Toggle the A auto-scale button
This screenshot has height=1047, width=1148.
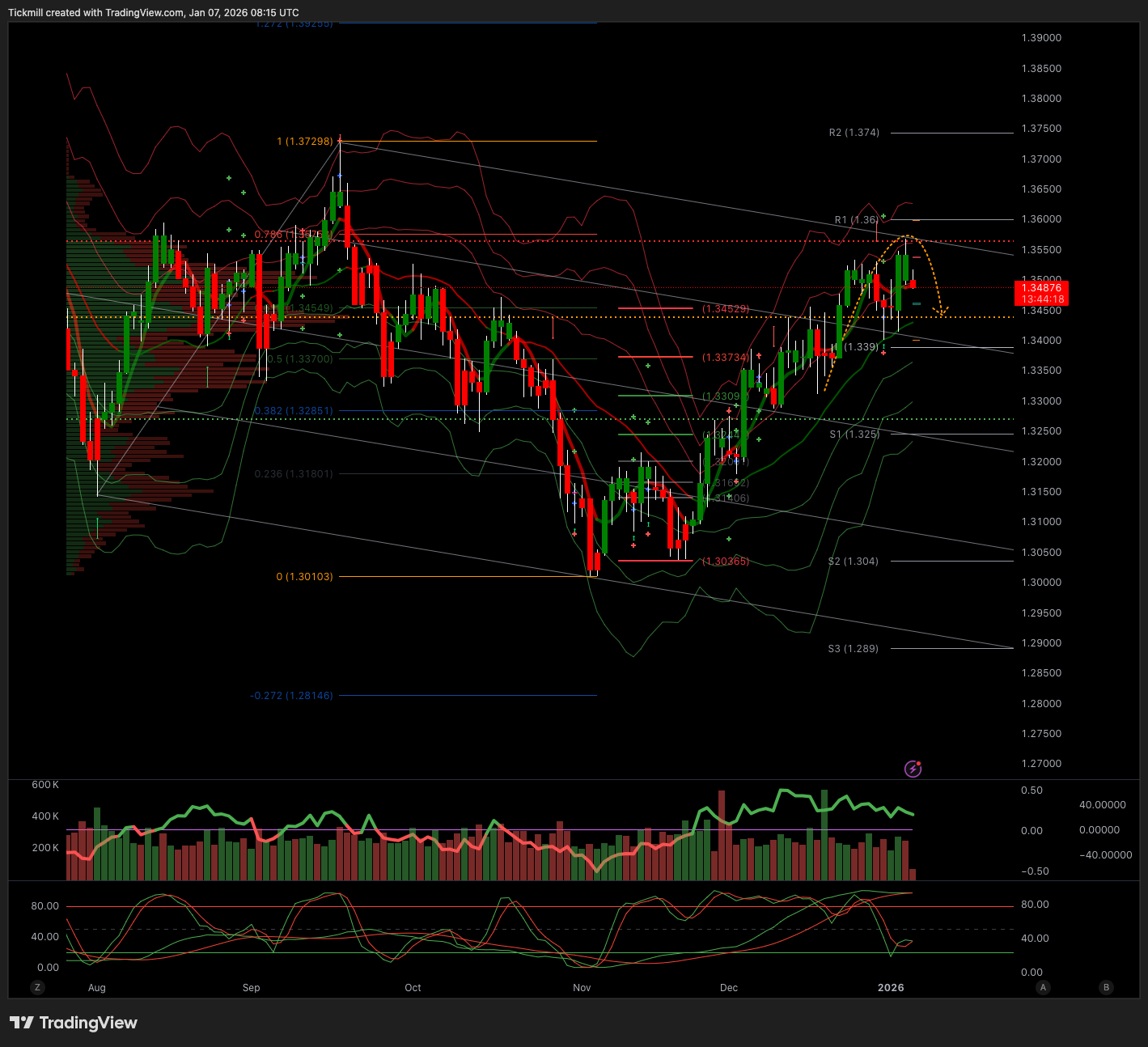pos(1043,987)
